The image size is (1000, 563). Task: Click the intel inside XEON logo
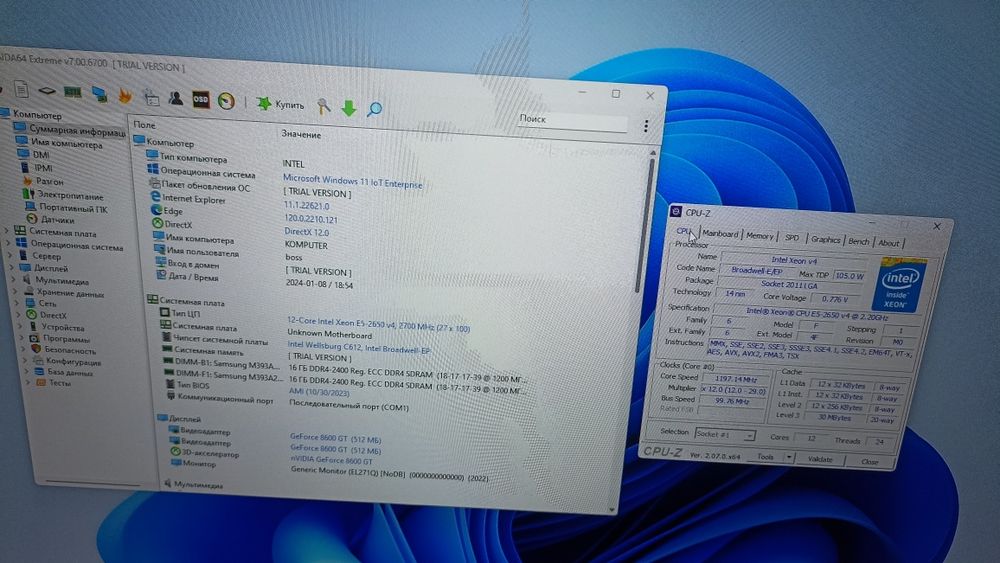899,284
